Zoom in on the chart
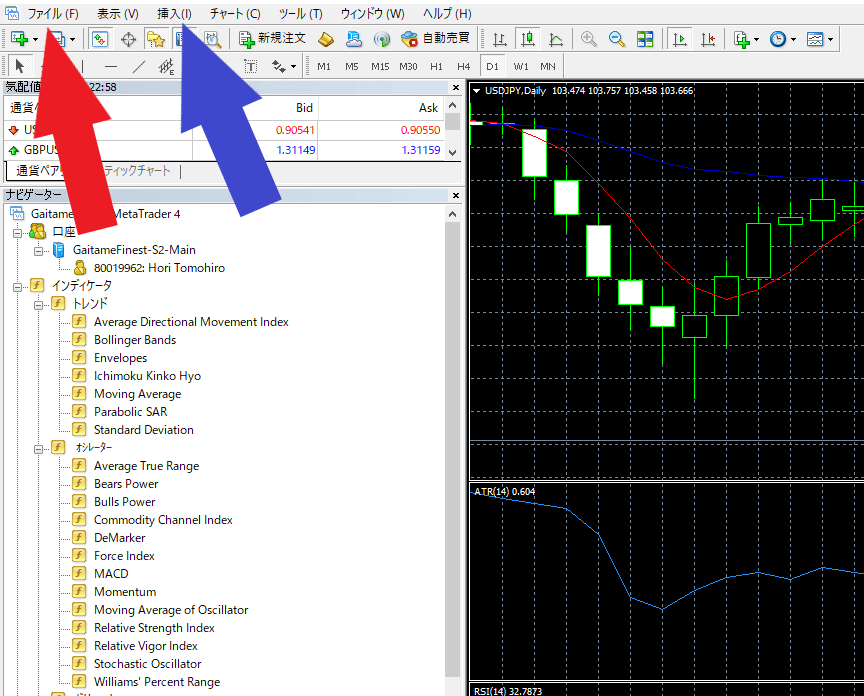 point(588,39)
